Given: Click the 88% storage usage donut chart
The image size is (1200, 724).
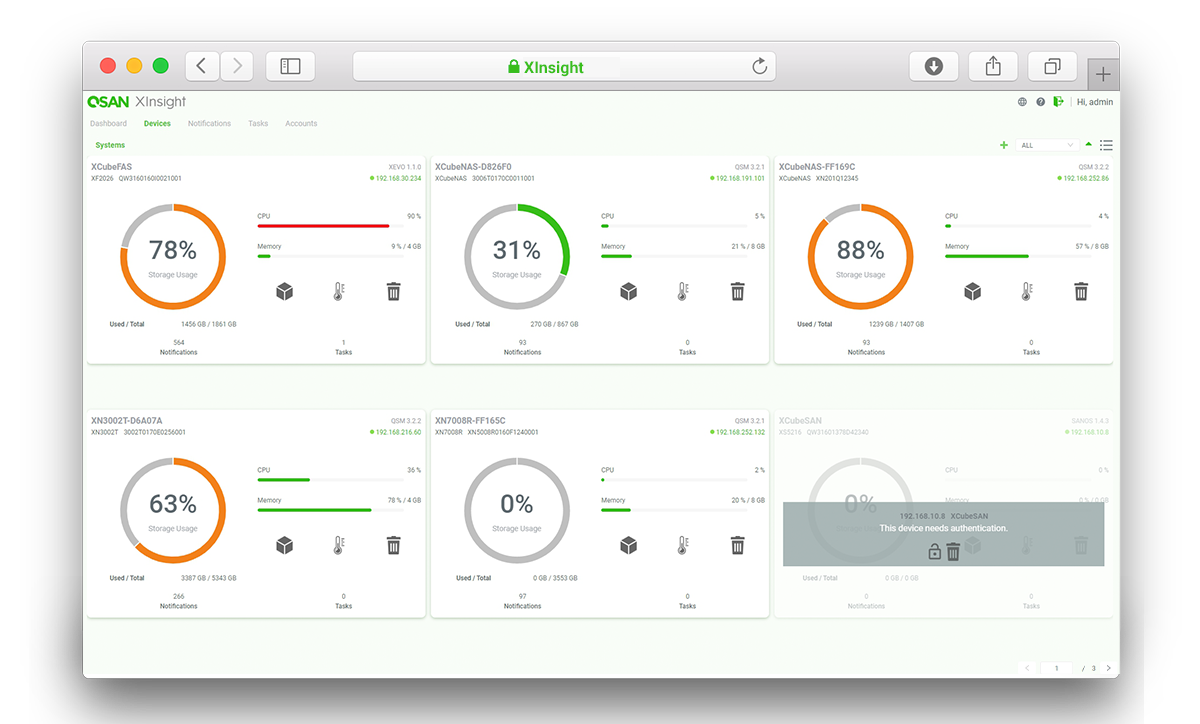Looking at the screenshot, I should 861,257.
